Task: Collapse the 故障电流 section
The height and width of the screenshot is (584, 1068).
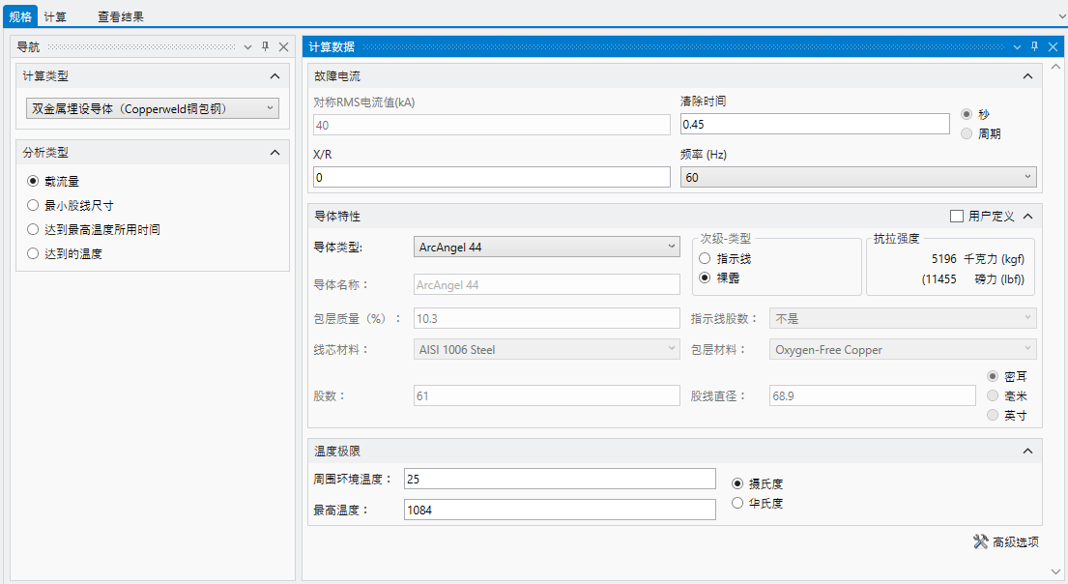Action: (1027, 77)
